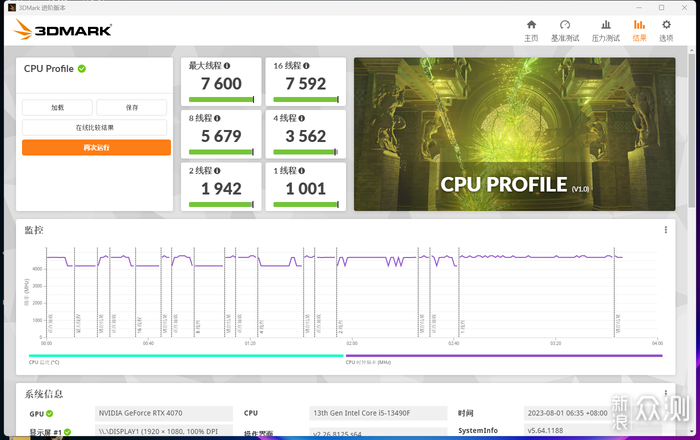Click the monitoring (监控) section heading
The width and height of the screenshot is (700, 440).
pyautogui.click(x=34, y=230)
